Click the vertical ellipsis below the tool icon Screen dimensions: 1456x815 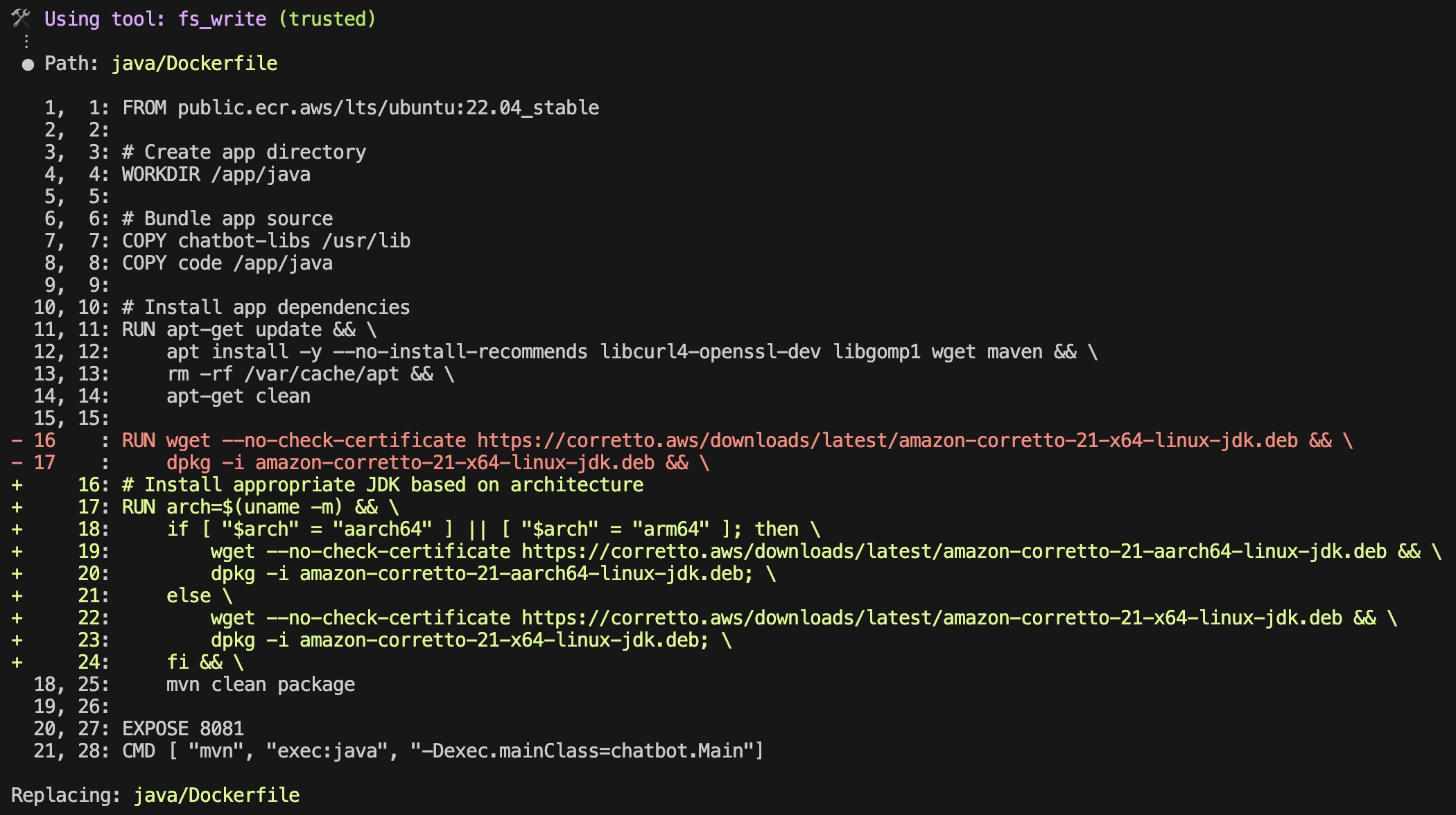[x=26, y=42]
